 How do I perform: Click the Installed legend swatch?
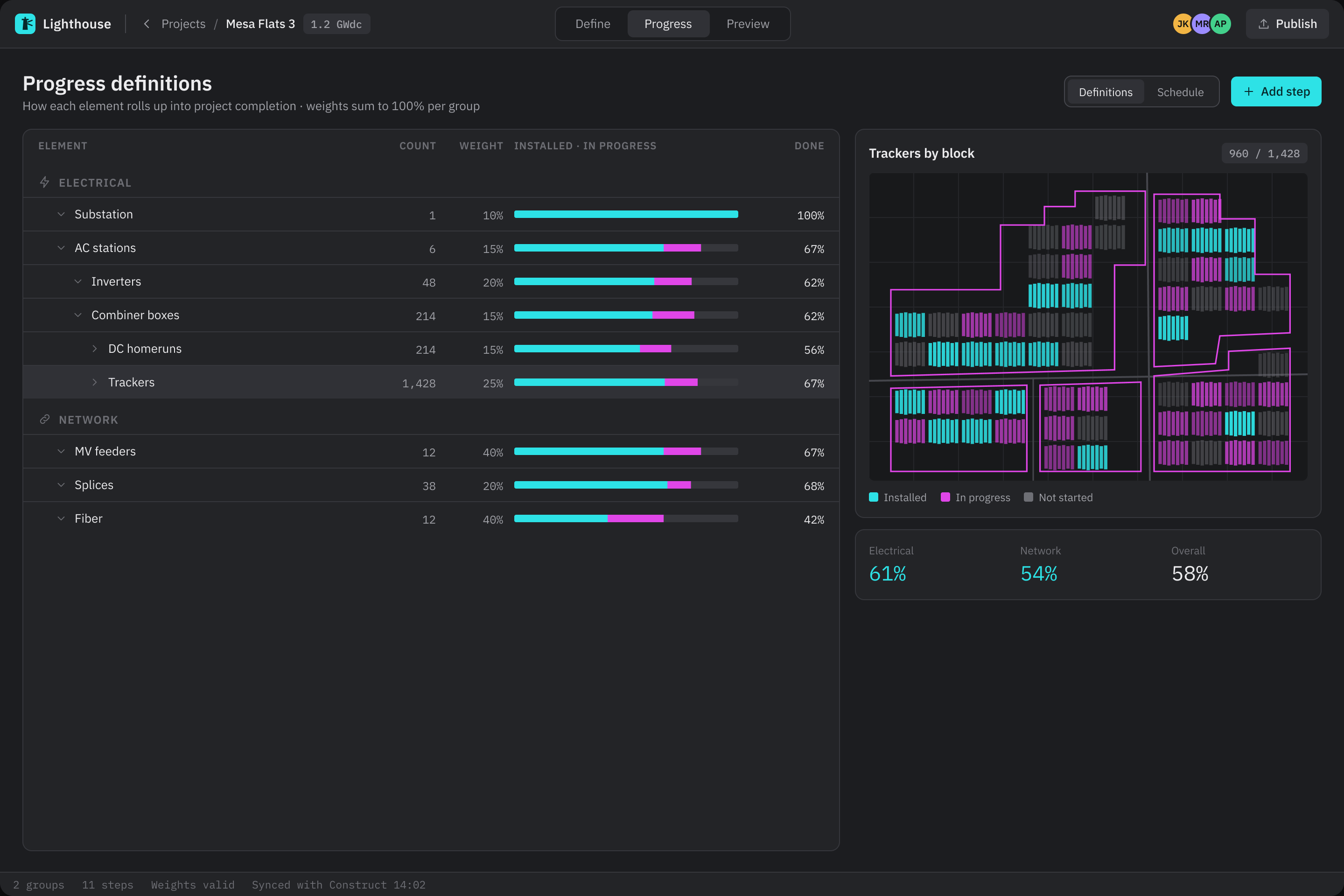point(873,497)
